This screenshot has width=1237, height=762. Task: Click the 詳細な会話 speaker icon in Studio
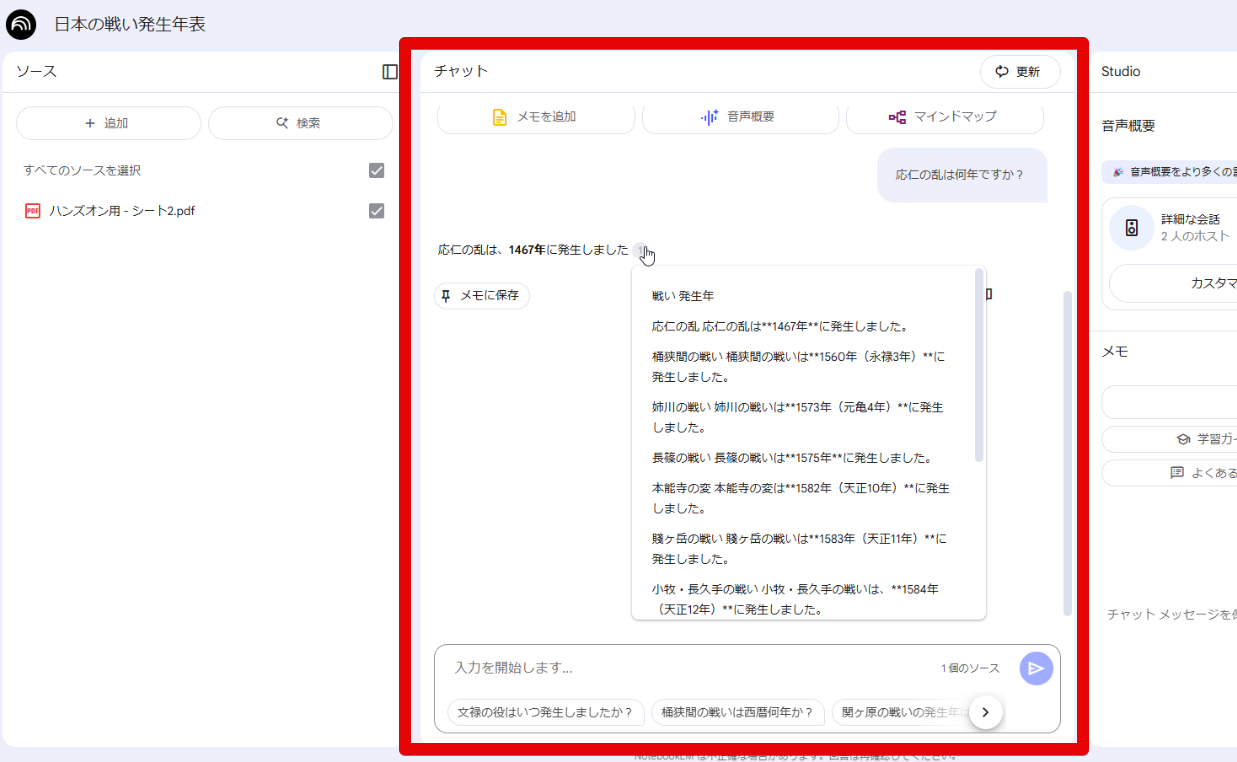(x=1131, y=227)
